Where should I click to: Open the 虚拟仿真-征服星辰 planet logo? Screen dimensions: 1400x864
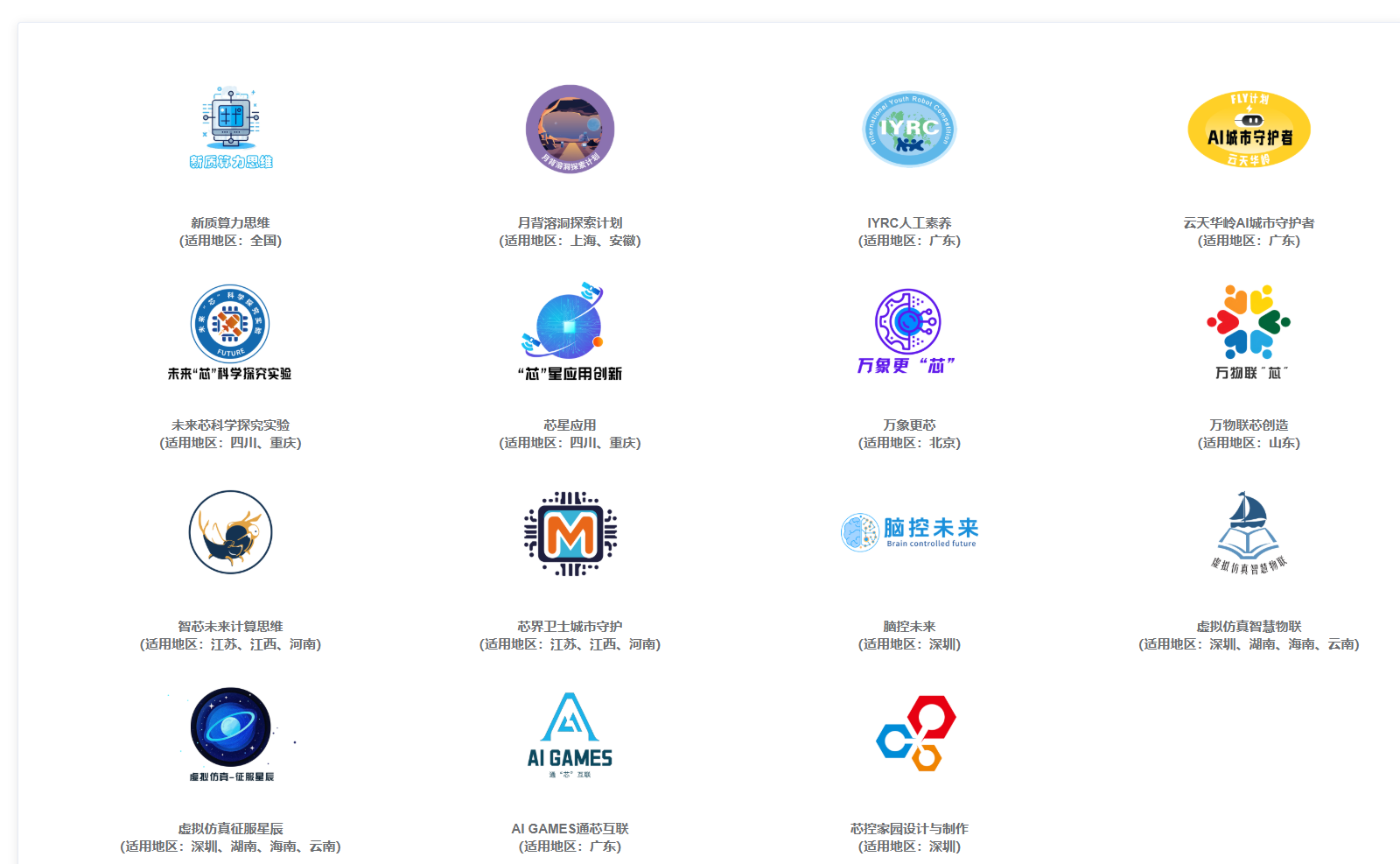(232, 735)
